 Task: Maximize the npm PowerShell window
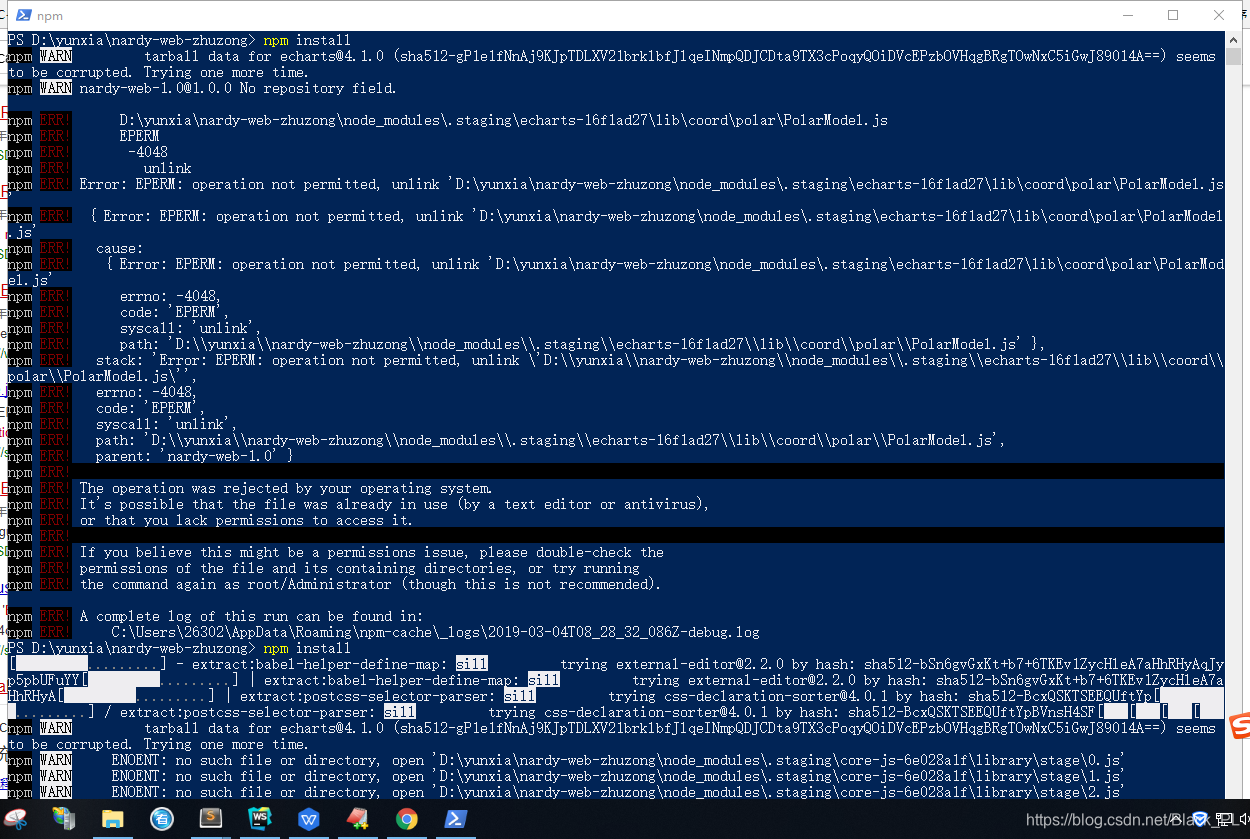(1172, 16)
